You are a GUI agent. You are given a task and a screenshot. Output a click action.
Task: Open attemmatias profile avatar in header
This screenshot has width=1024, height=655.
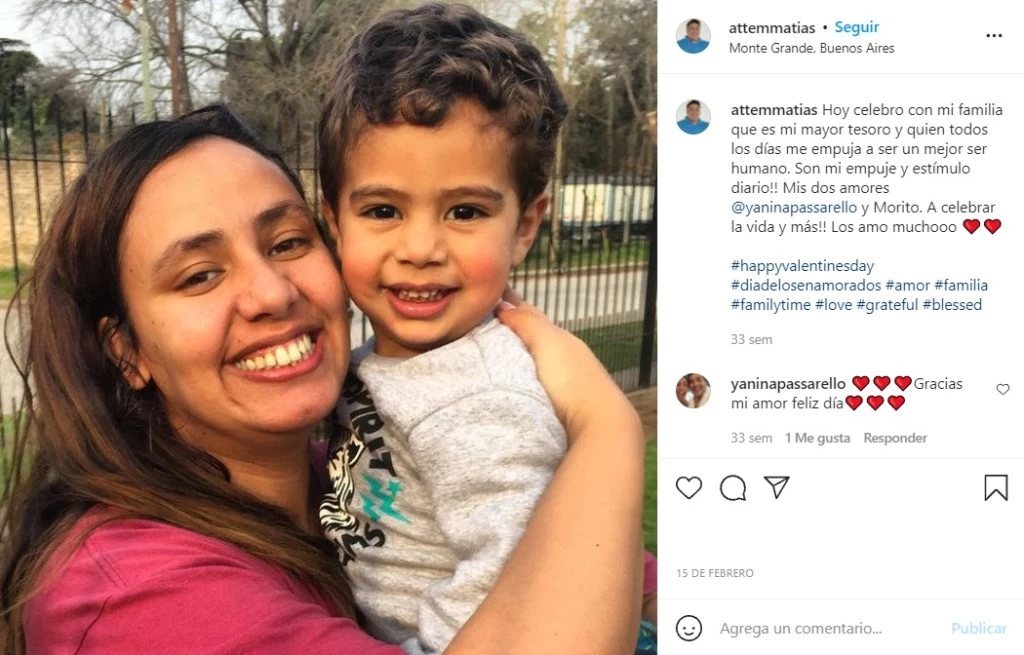[x=693, y=36]
